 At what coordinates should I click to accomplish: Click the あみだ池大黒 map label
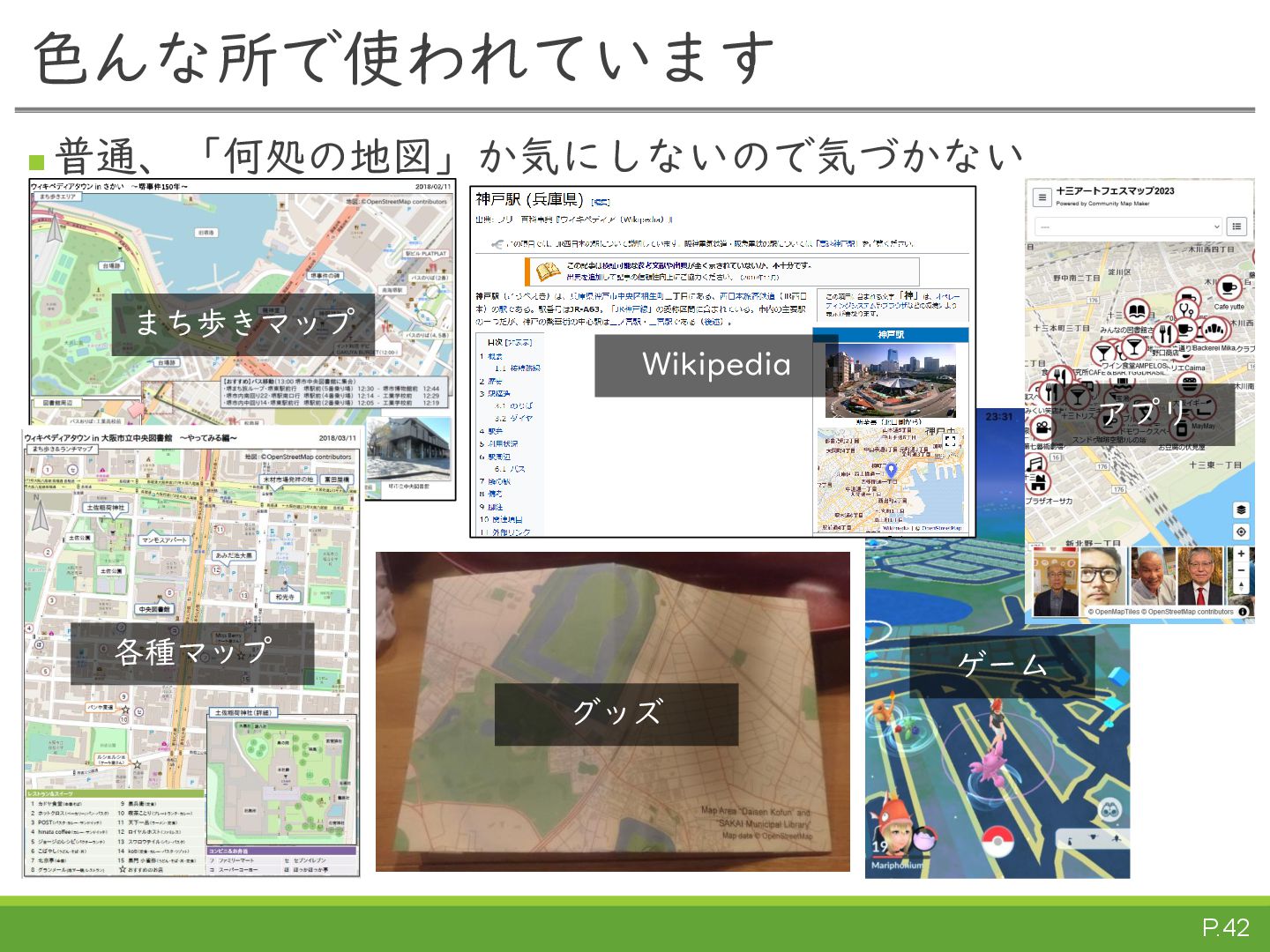[x=234, y=555]
